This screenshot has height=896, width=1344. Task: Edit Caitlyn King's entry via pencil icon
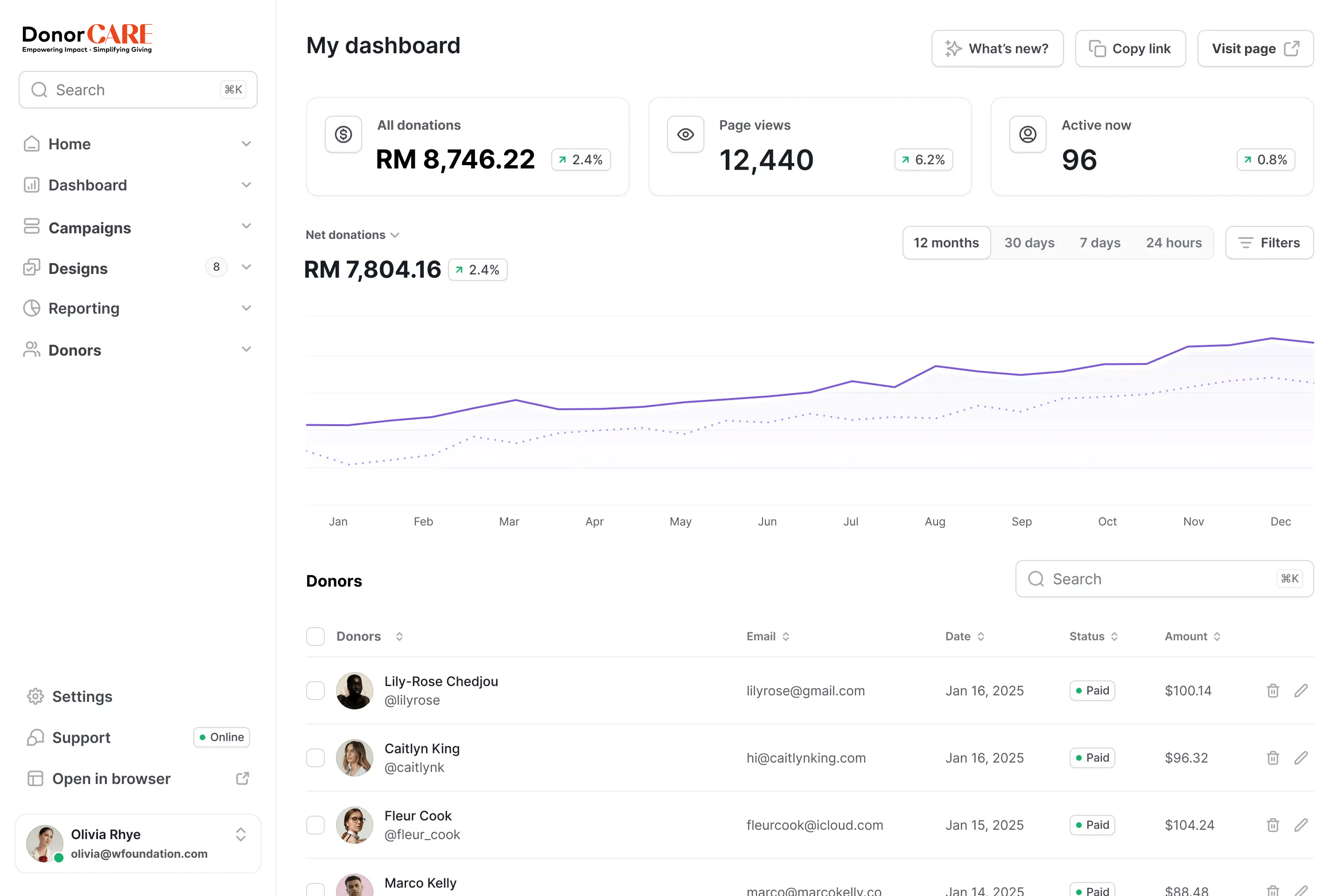click(1301, 757)
